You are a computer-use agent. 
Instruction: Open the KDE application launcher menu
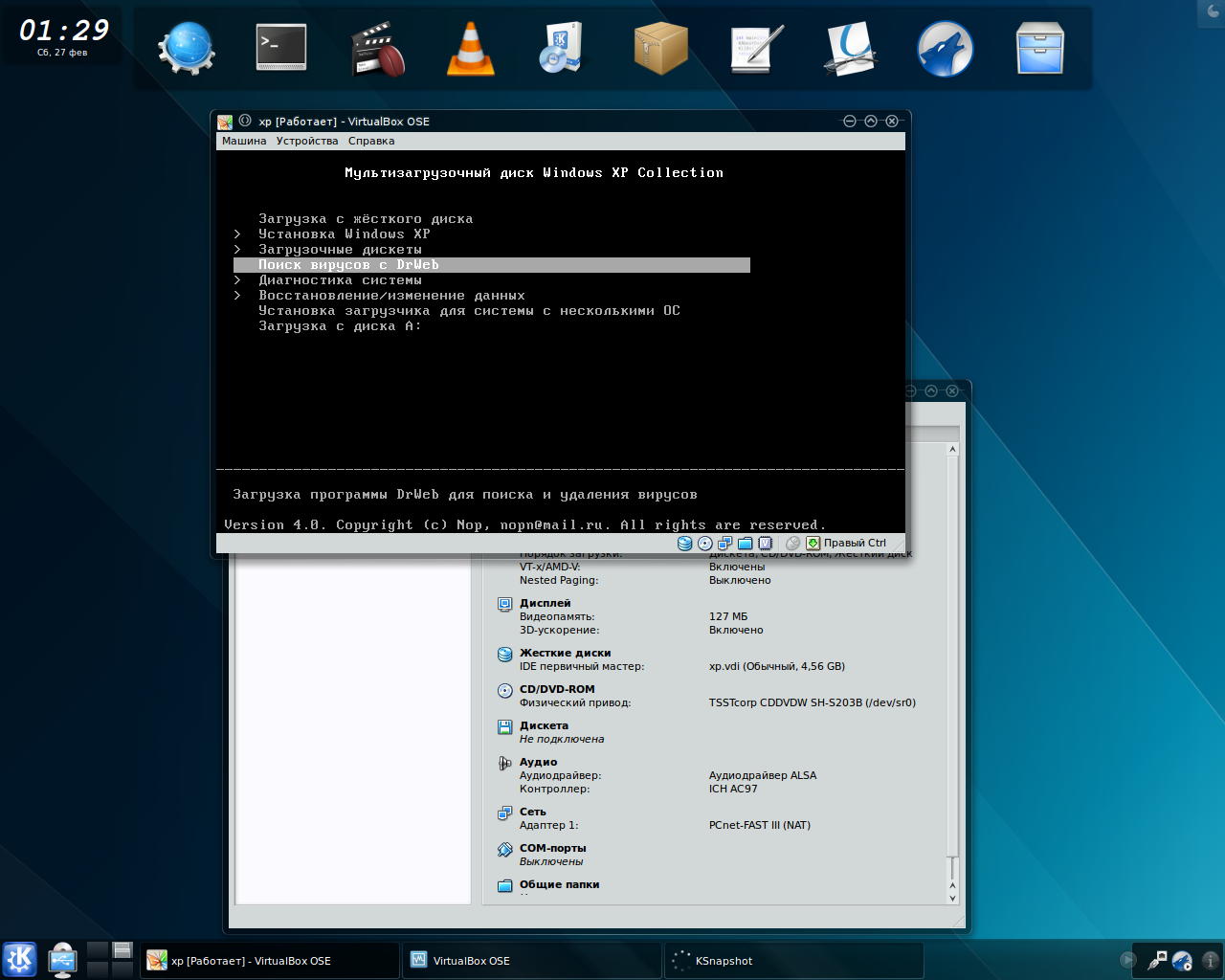pos(19,960)
